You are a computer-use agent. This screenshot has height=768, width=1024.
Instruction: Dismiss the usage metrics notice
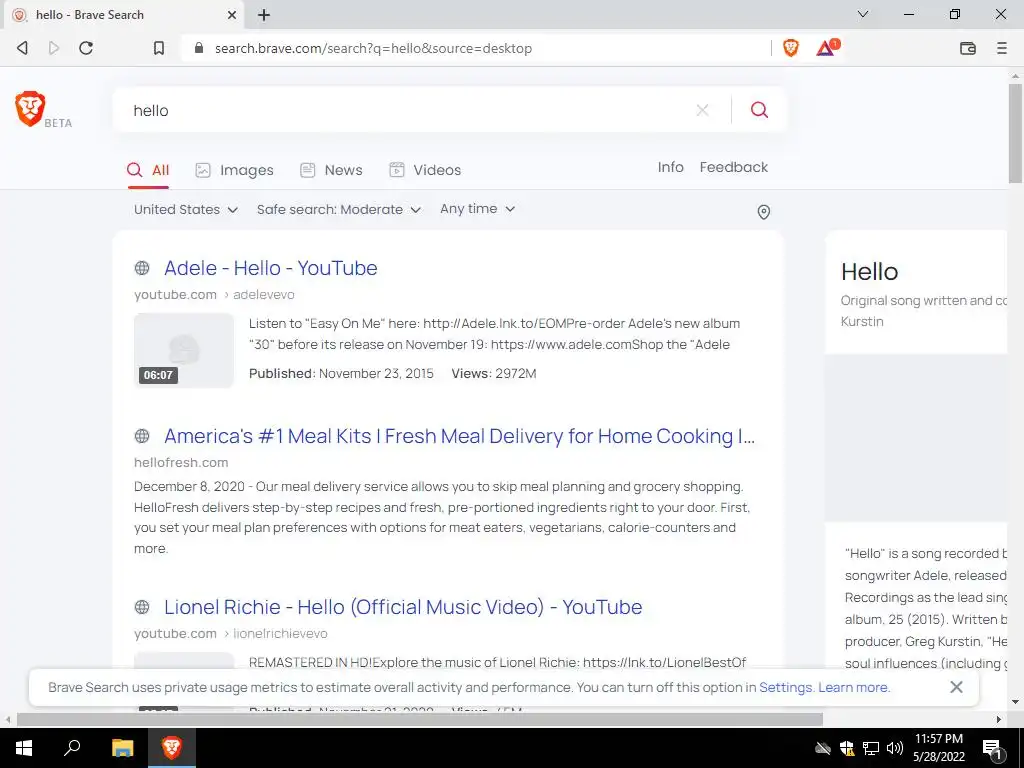pos(956,687)
